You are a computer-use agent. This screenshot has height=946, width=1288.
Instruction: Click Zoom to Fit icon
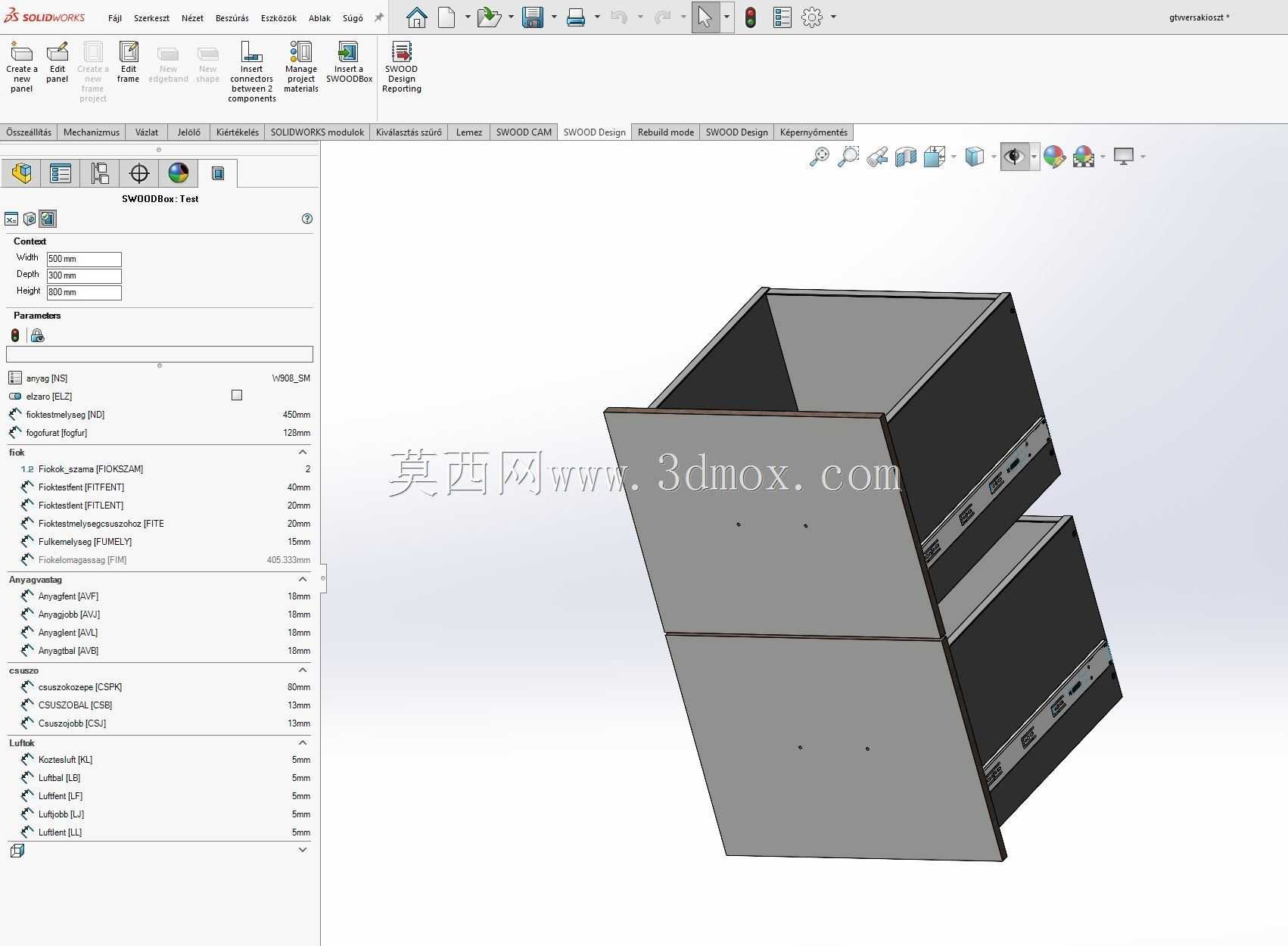tap(819, 157)
